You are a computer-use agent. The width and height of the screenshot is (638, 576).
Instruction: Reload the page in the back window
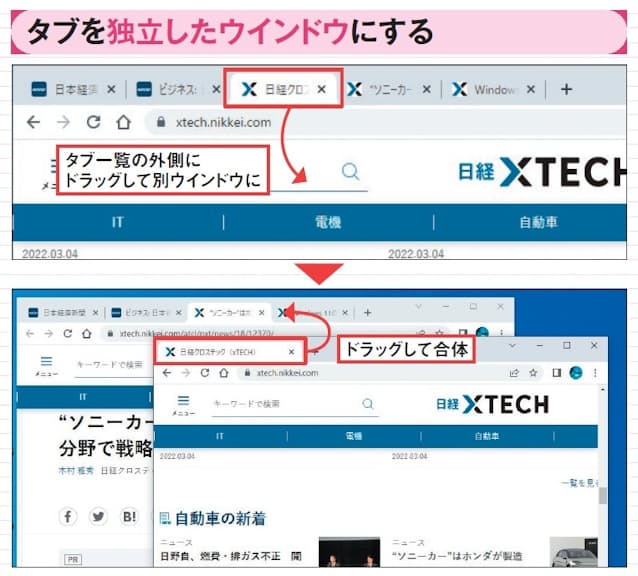pos(68,334)
